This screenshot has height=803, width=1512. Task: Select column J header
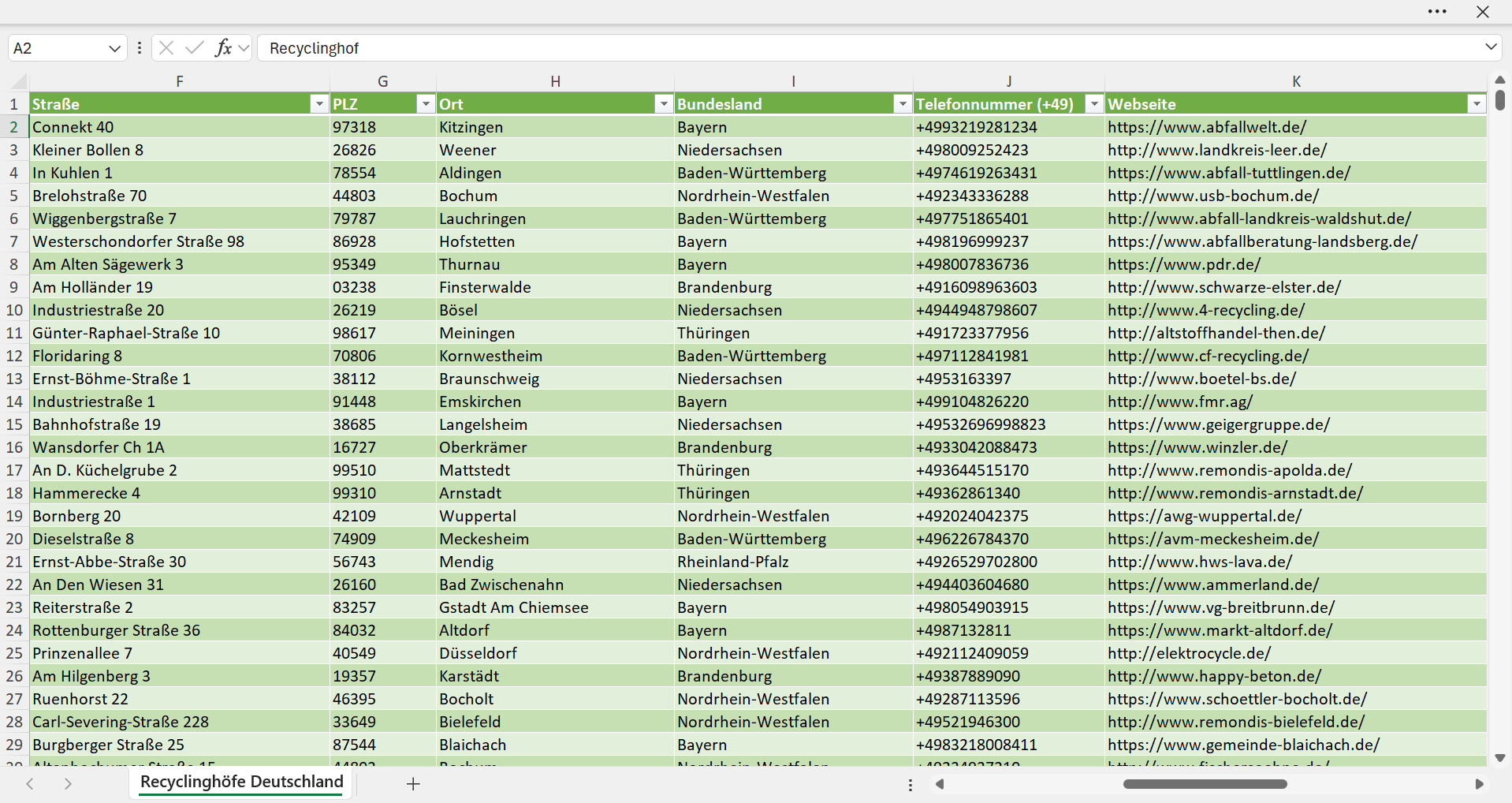[x=1008, y=81]
